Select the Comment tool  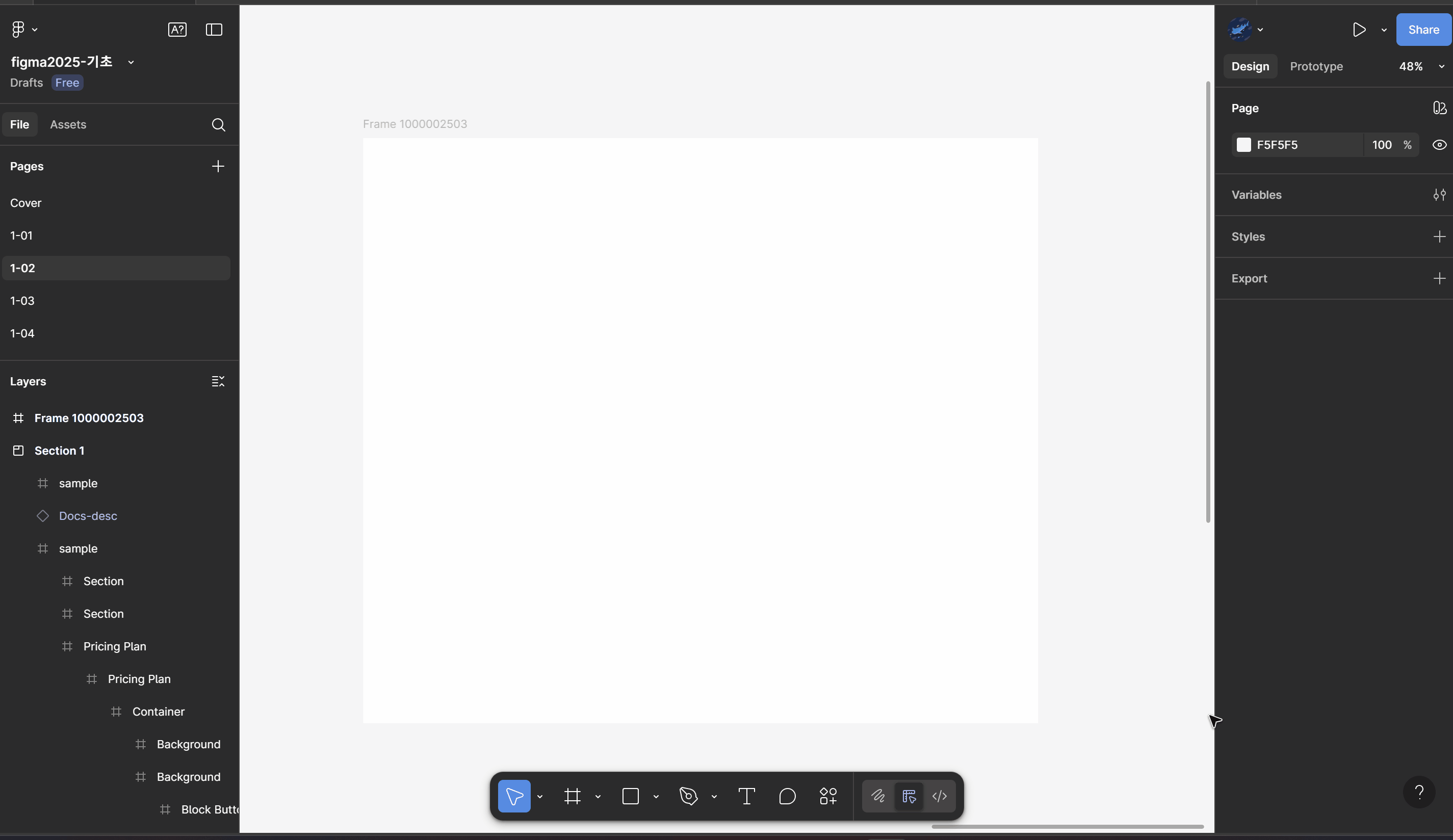(787, 796)
